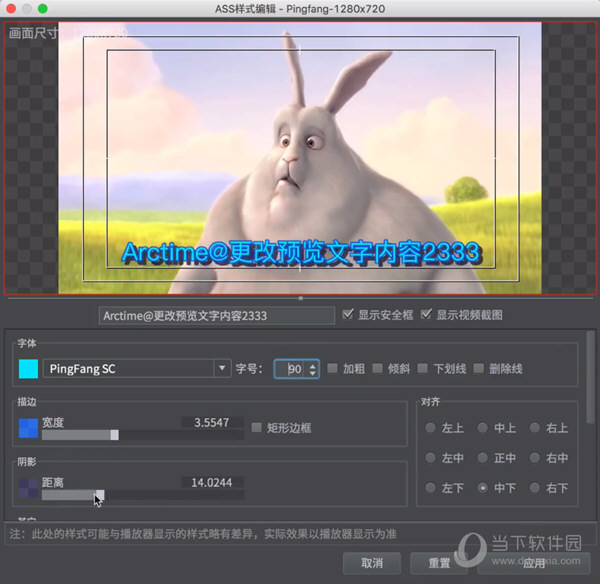This screenshot has height=584, width=600.
Task: Enable the 矩形边框 checkbox
Action: point(256,427)
